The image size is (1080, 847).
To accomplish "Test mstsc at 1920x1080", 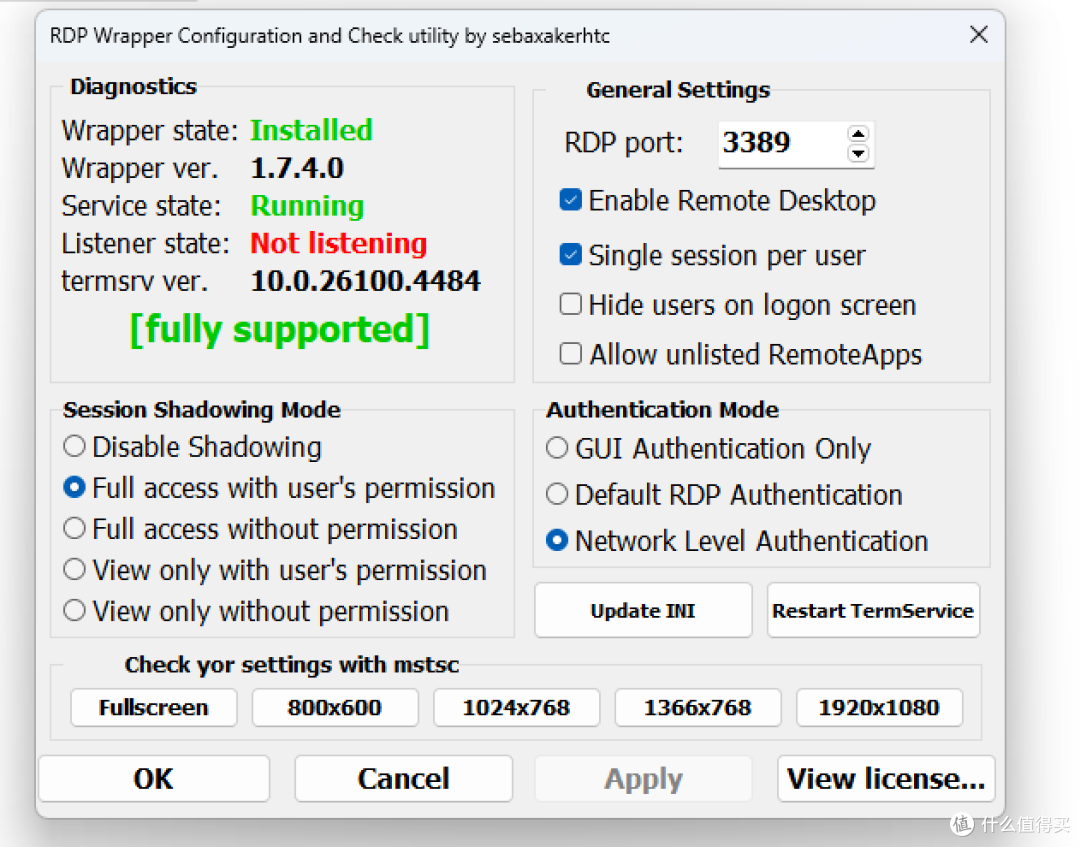I will pyautogui.click(x=879, y=707).
